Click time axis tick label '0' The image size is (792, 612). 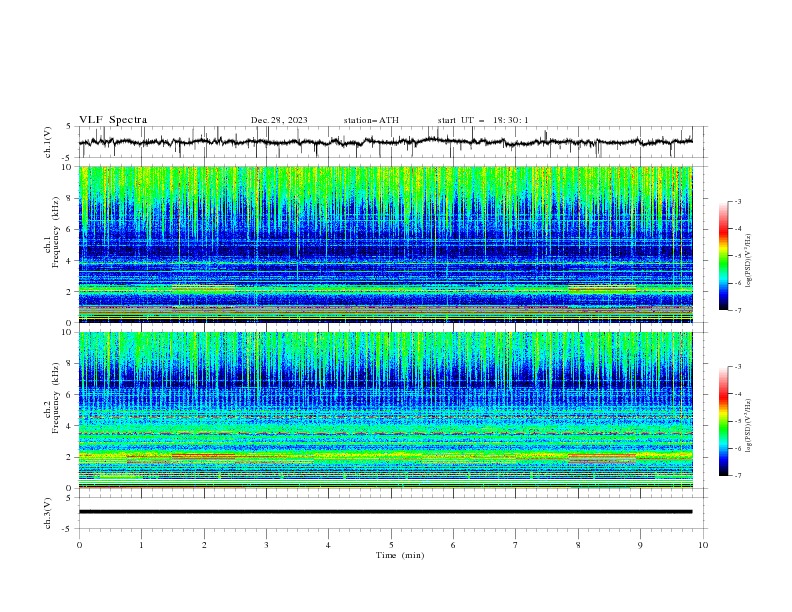(x=79, y=545)
